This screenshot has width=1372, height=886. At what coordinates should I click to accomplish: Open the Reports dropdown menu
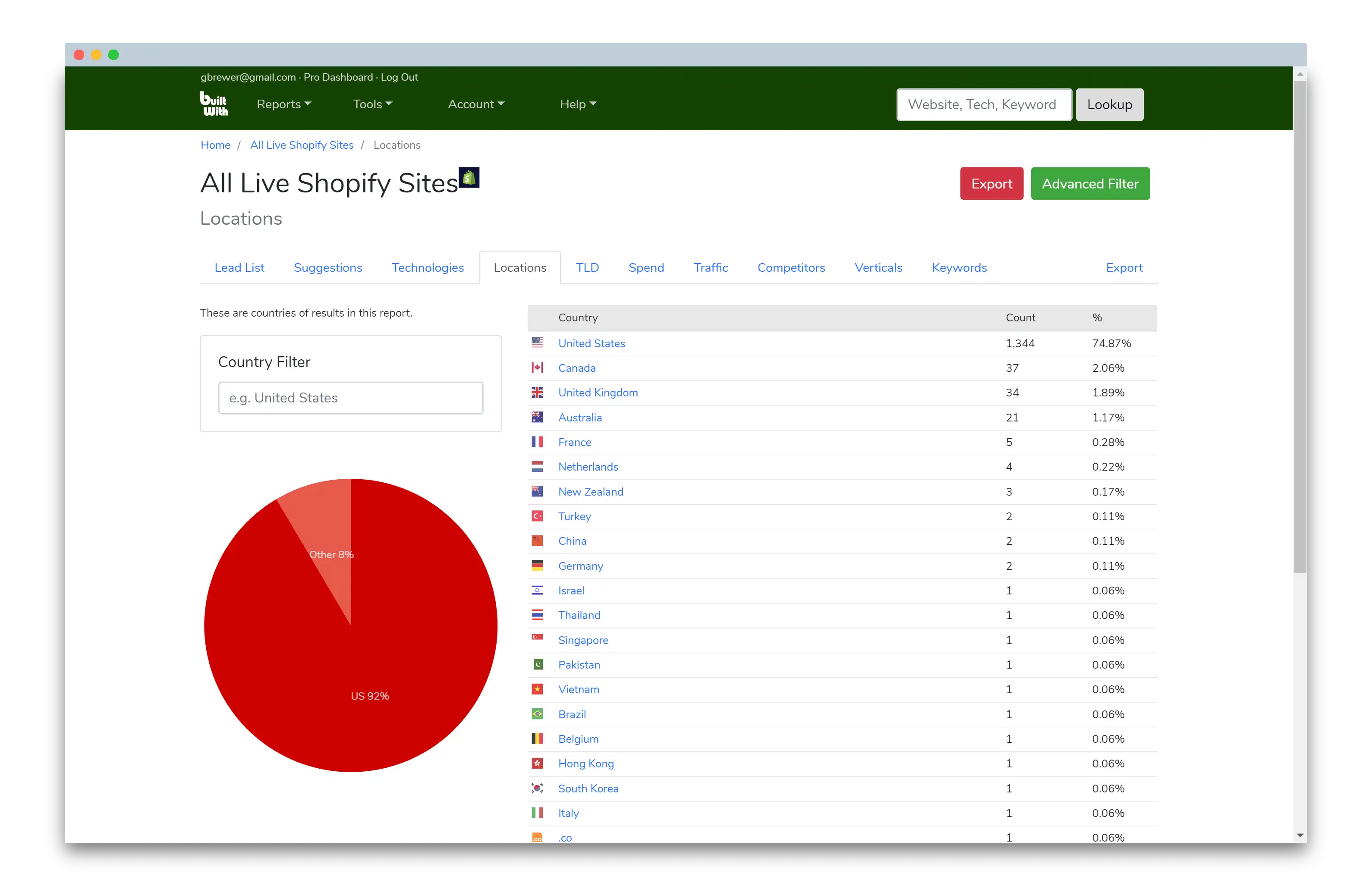coord(283,104)
